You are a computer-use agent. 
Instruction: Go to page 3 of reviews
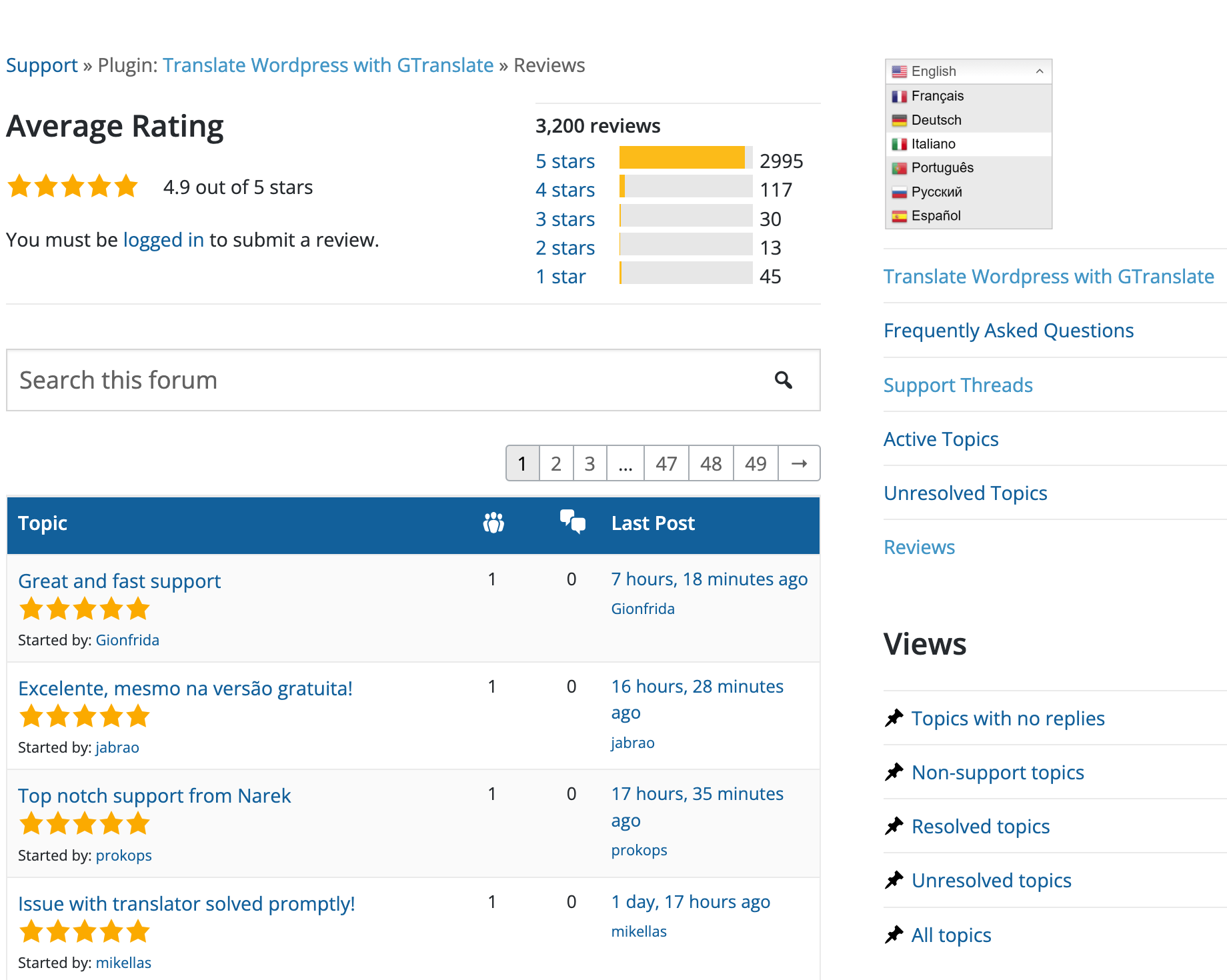coord(589,463)
